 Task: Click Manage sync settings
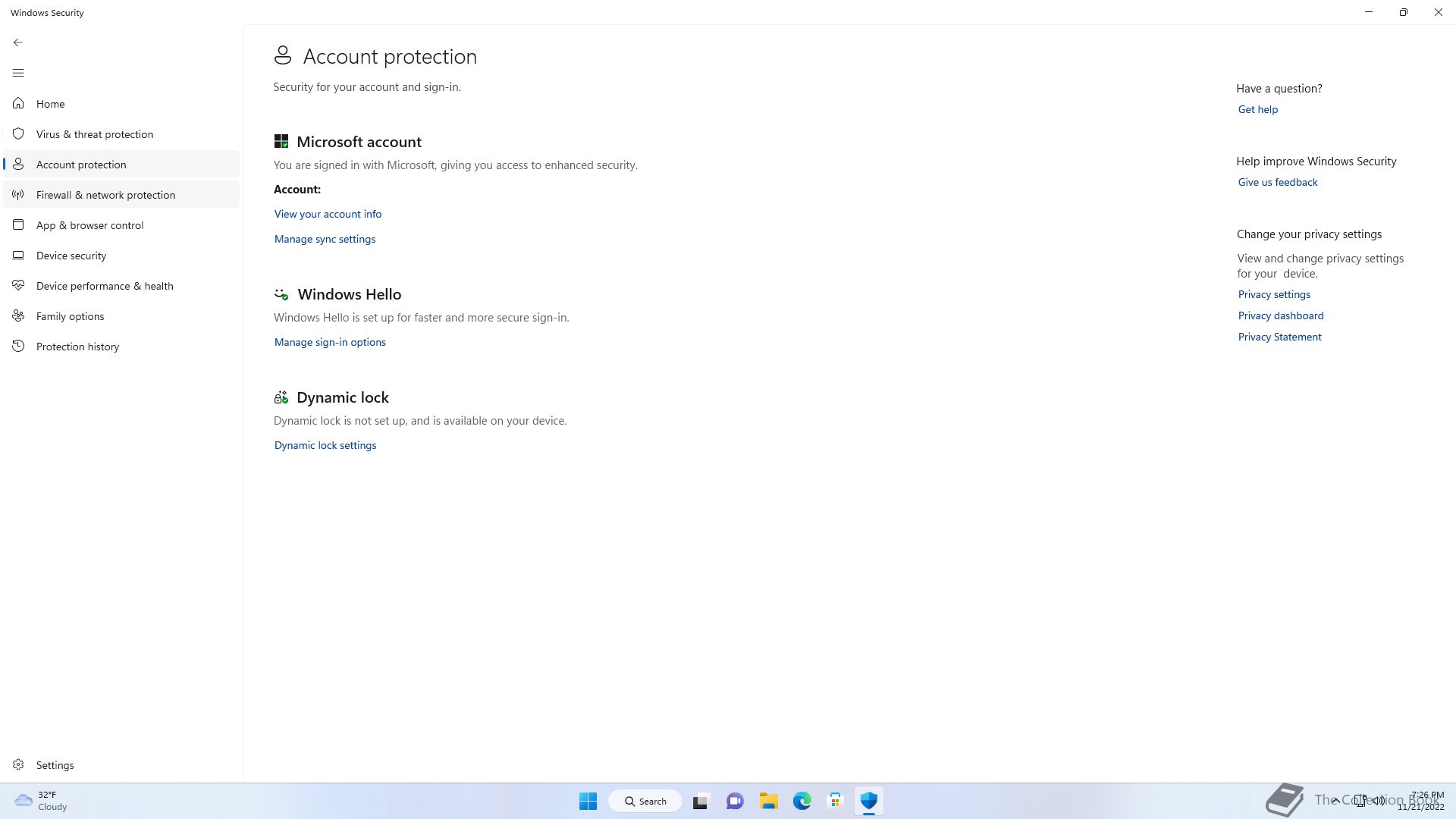click(x=325, y=239)
